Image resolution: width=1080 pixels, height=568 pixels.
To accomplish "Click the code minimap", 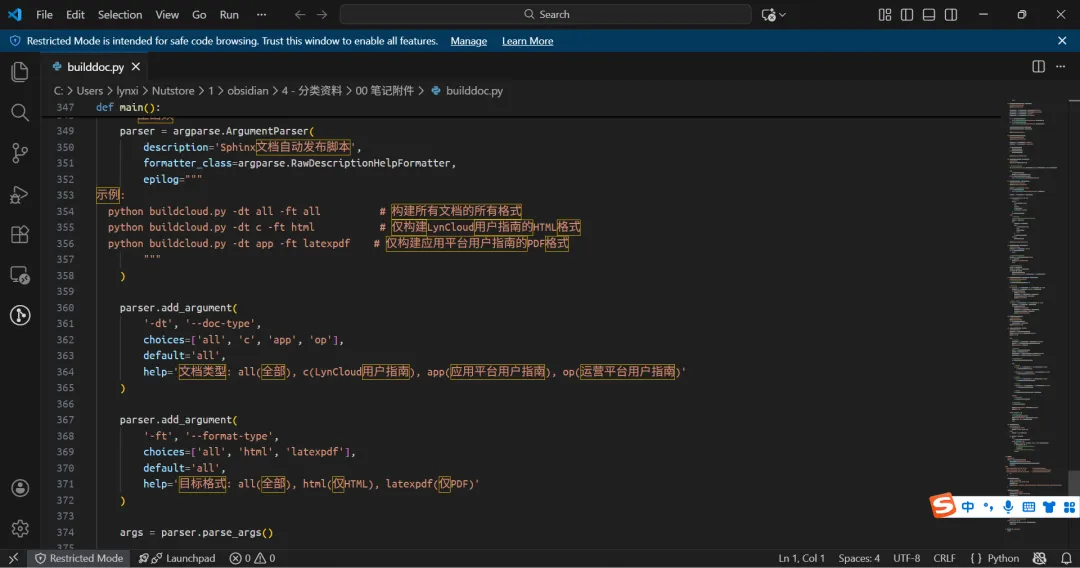I will [1035, 317].
